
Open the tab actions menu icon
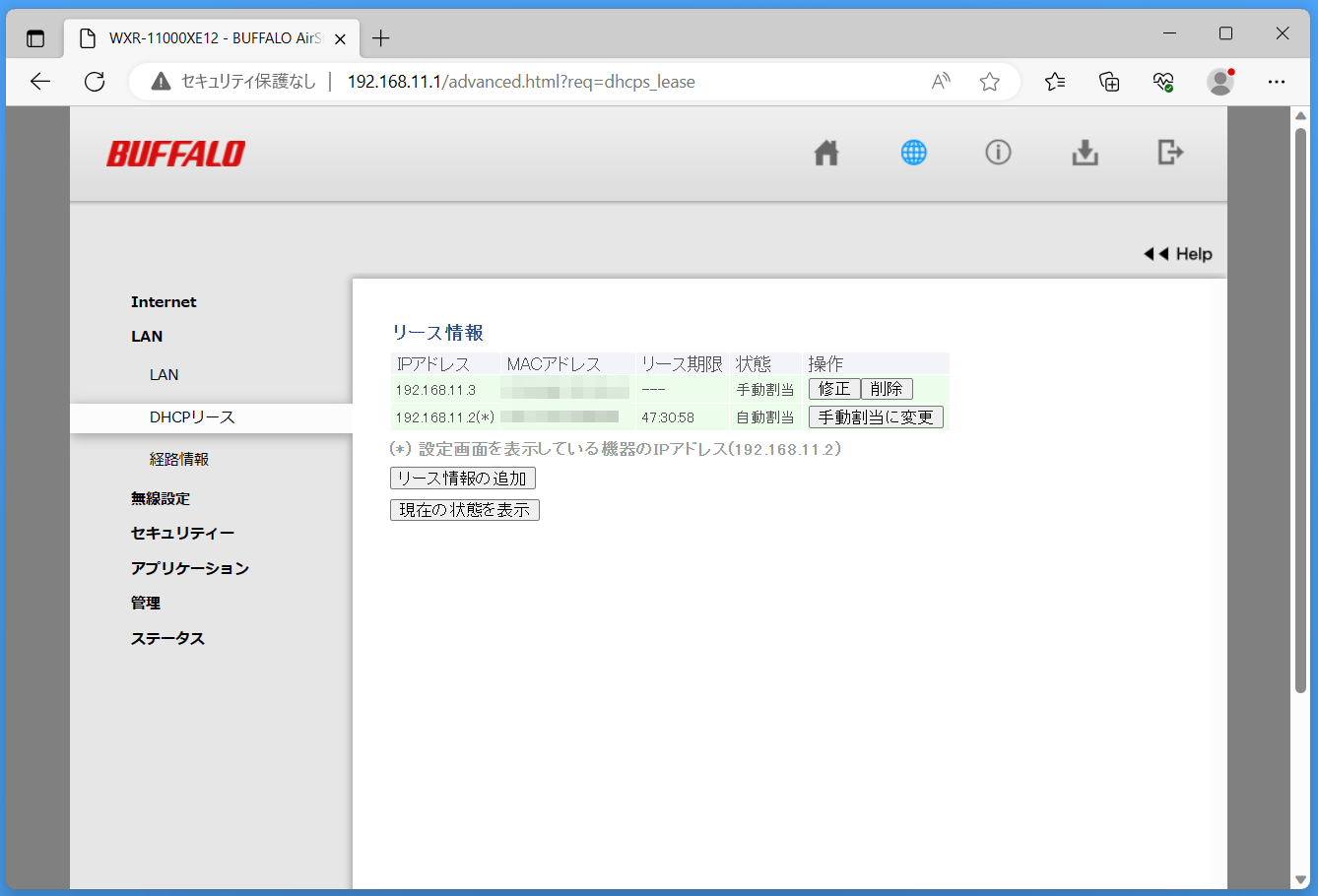point(35,38)
